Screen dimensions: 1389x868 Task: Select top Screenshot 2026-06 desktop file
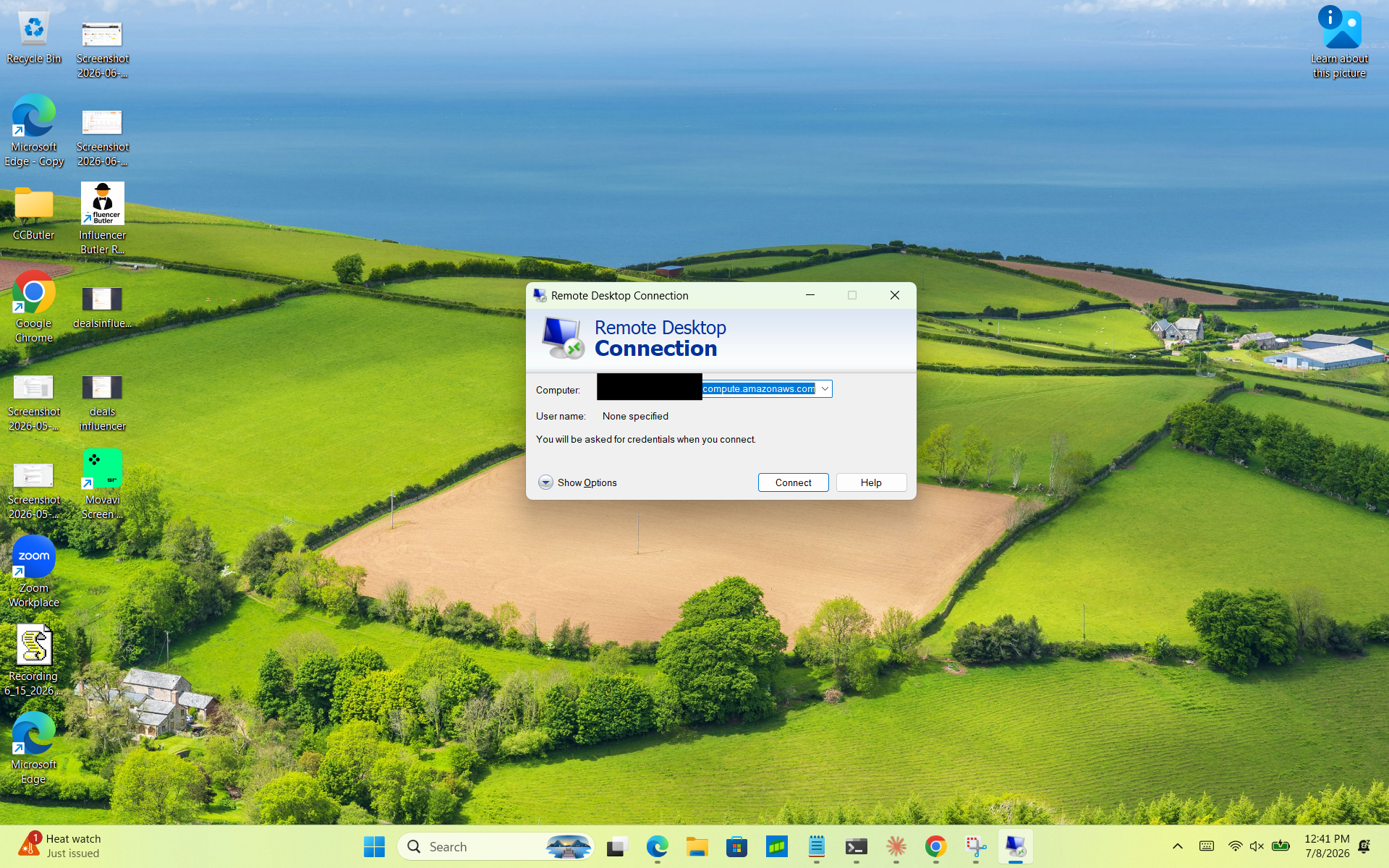point(102,50)
